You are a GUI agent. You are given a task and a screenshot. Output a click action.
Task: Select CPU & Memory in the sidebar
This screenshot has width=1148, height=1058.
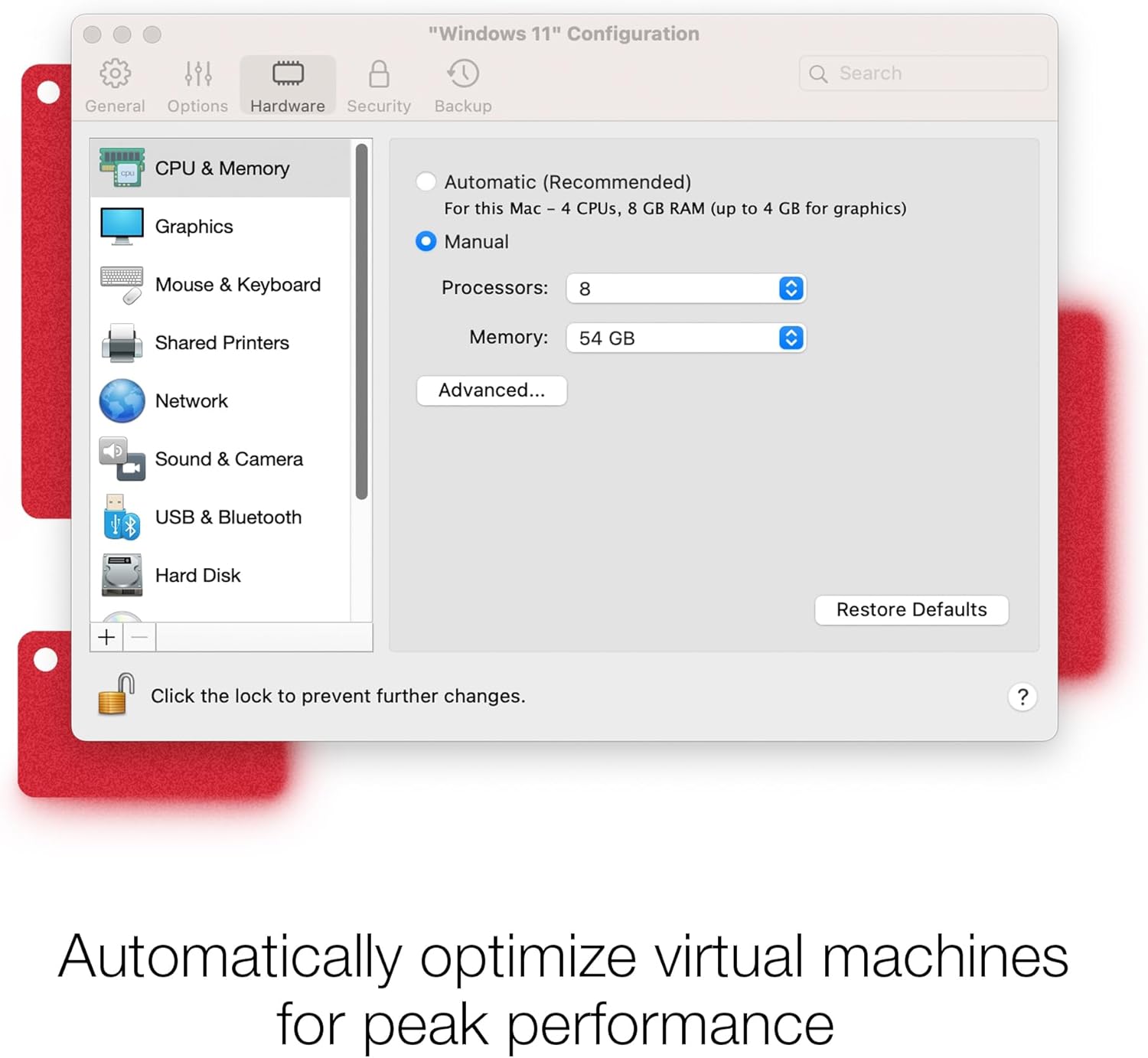(220, 168)
